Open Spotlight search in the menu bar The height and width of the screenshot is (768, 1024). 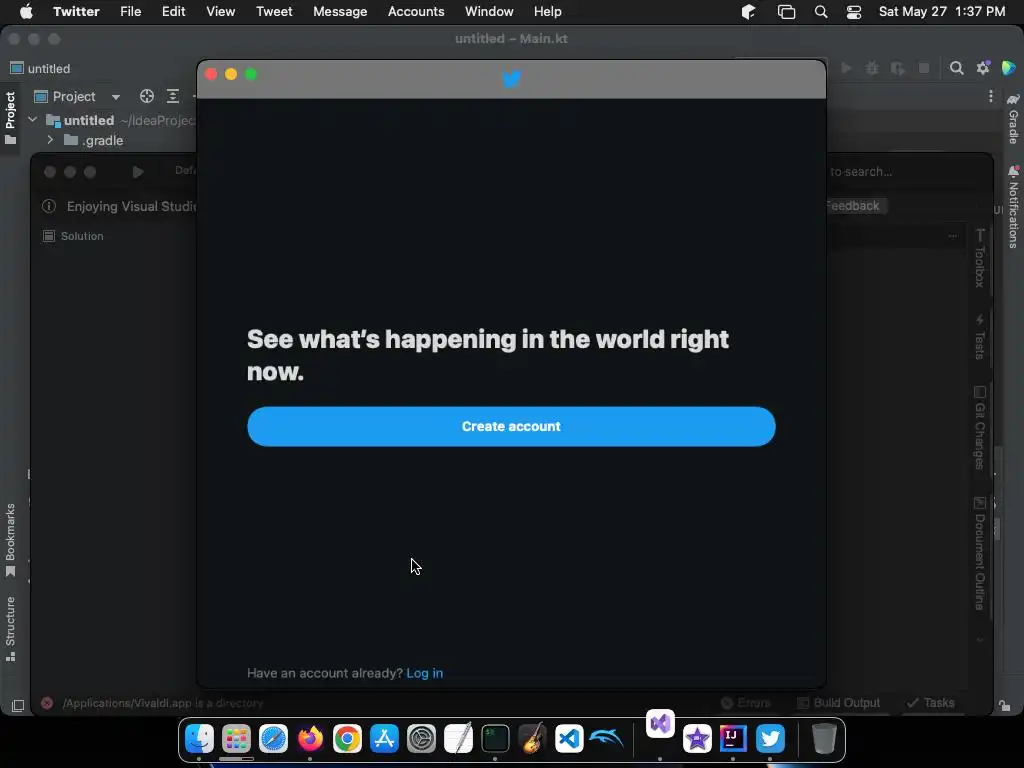tap(821, 12)
